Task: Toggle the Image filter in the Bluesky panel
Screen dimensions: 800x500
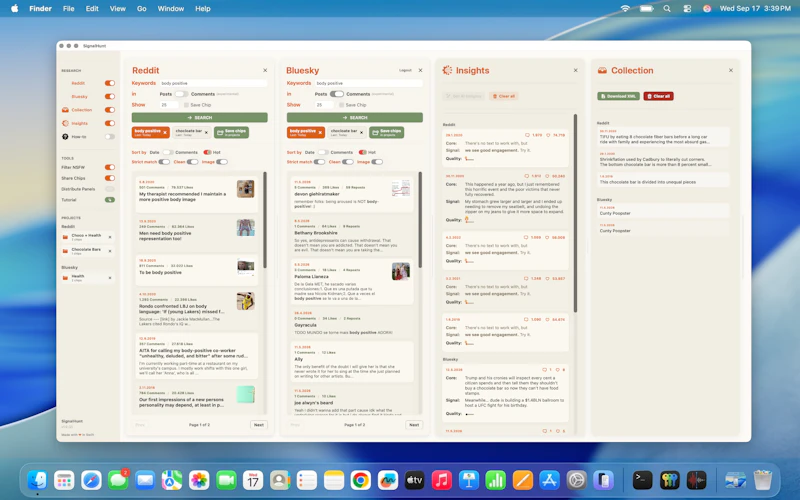Action: coord(377,162)
